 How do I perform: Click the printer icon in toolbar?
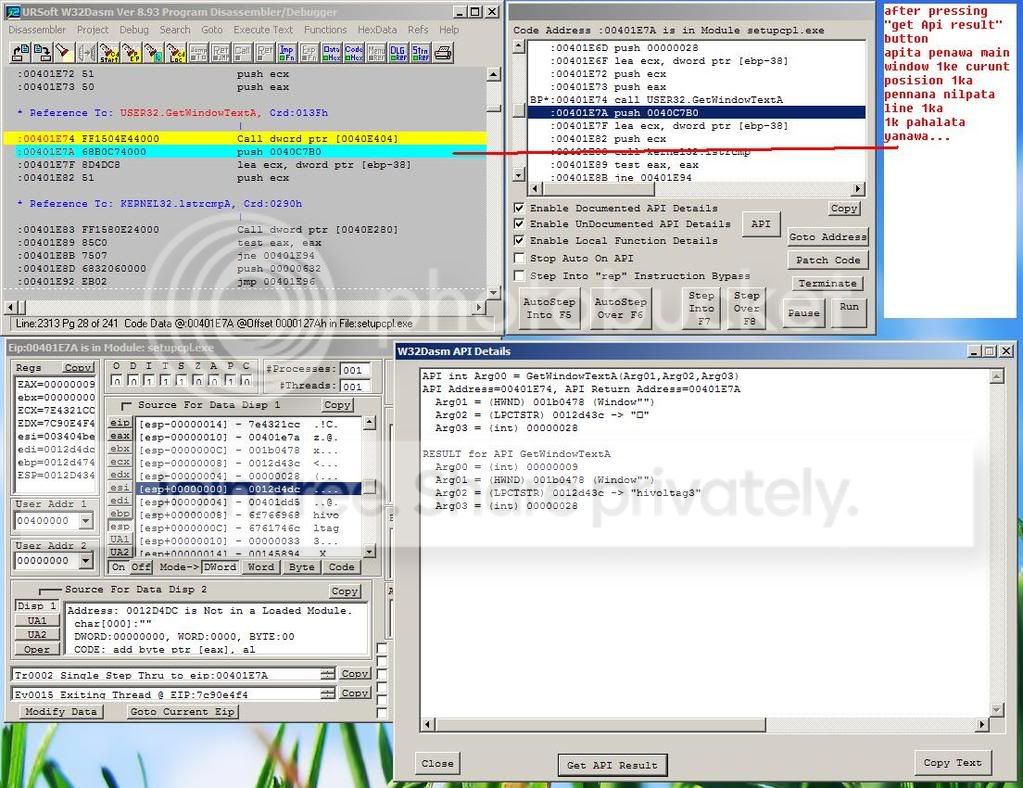[x=443, y=52]
